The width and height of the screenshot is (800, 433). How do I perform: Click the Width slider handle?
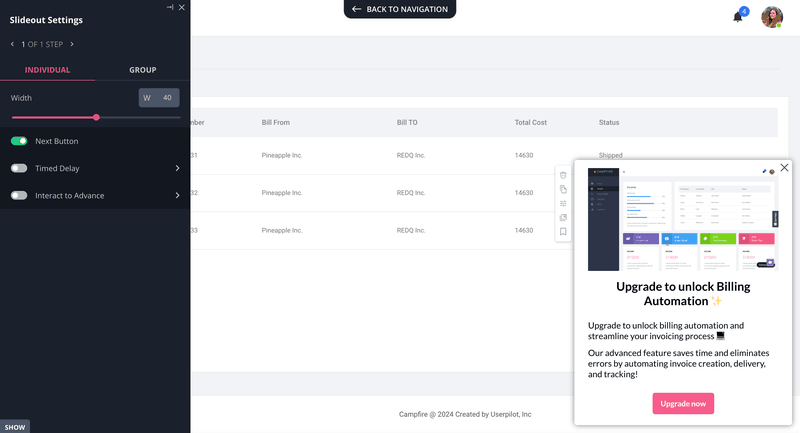click(96, 117)
